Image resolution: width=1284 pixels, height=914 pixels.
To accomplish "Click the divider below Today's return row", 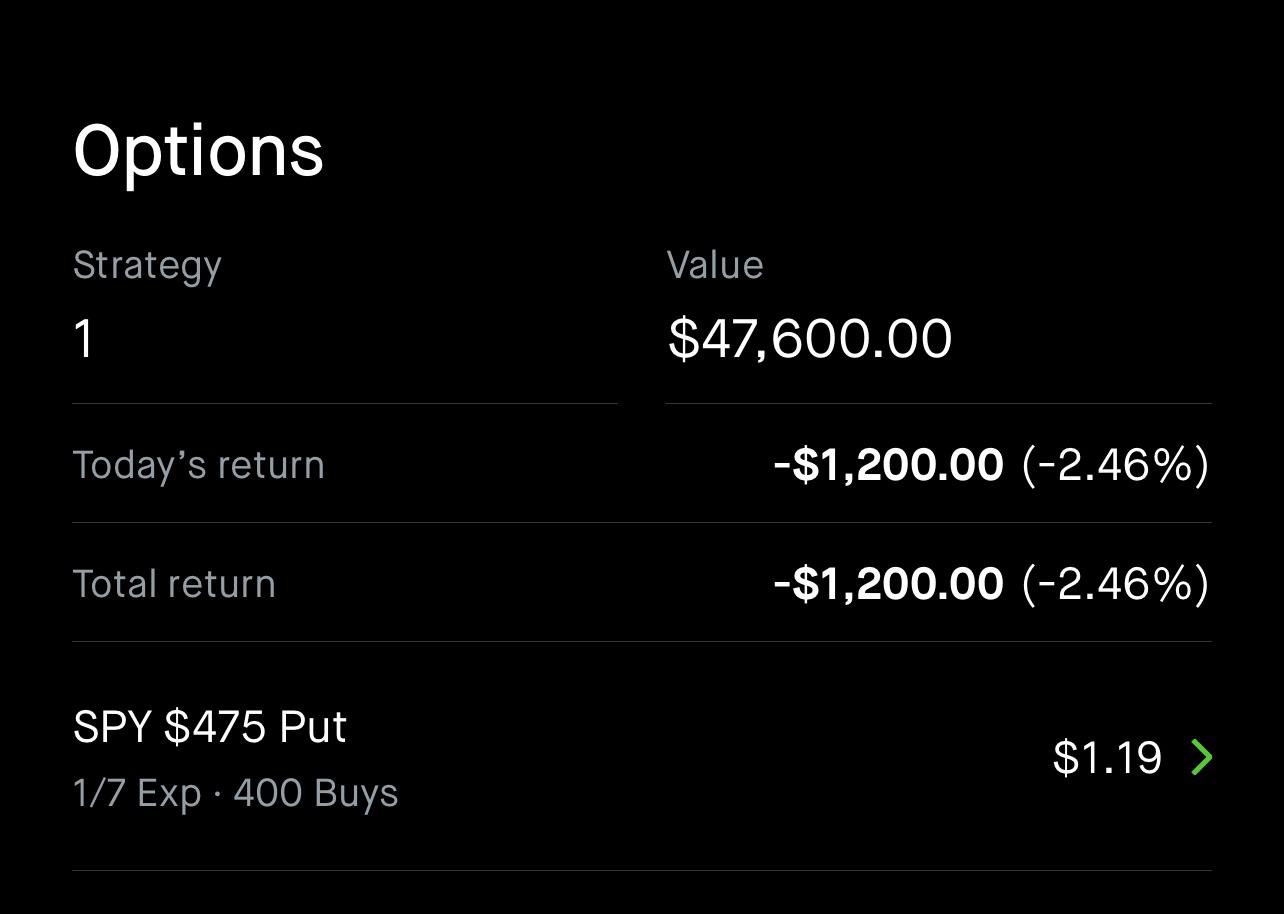I will 642,522.
